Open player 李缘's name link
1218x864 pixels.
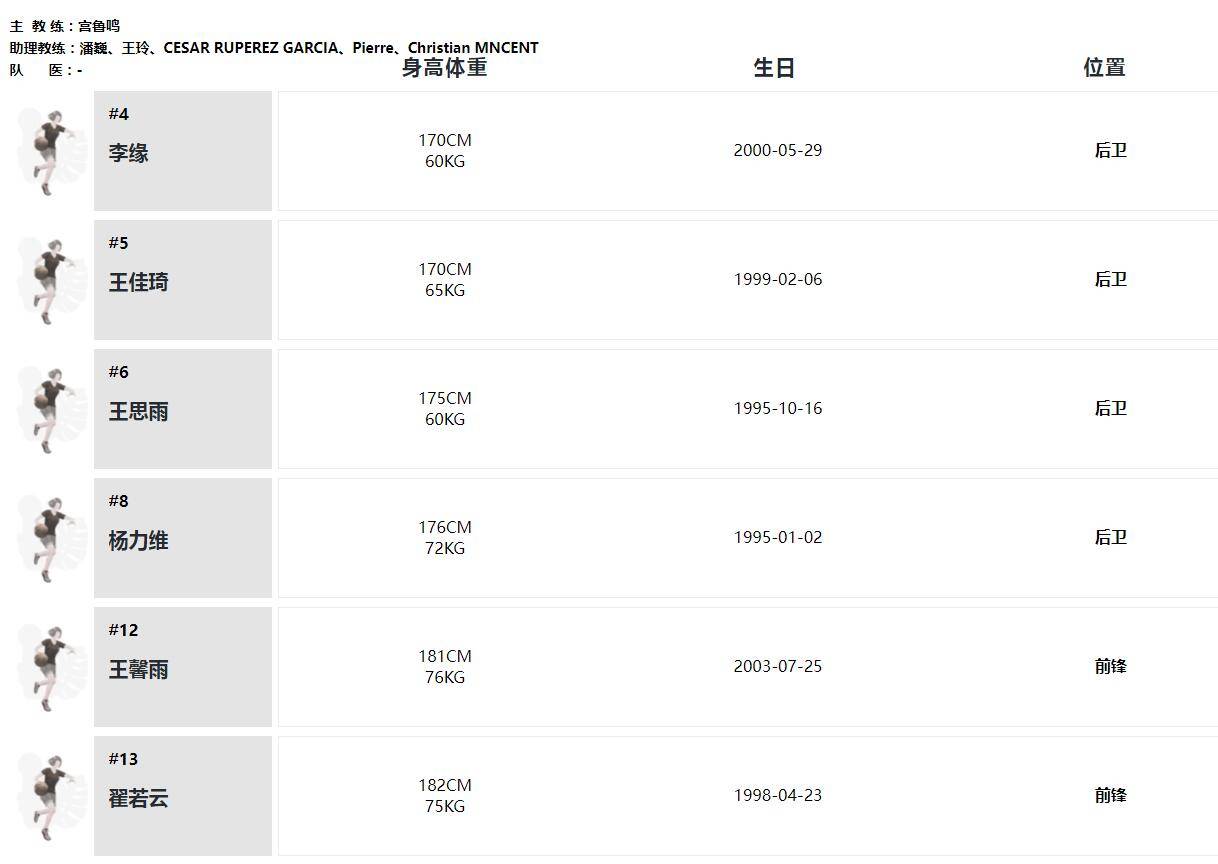129,153
